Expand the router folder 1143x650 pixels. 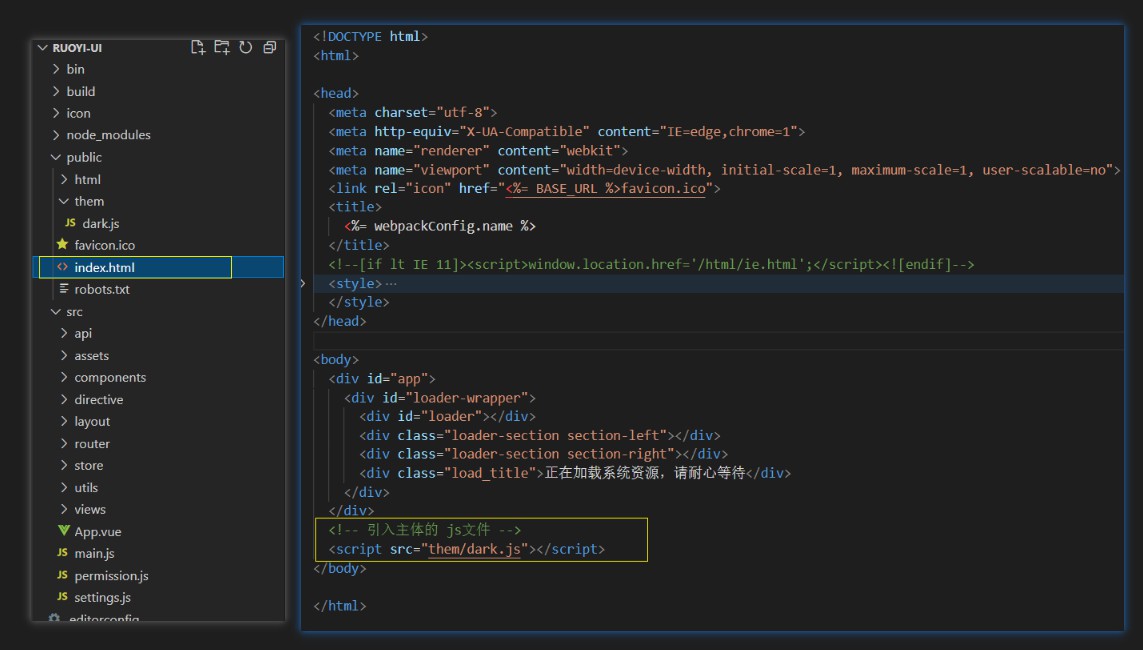click(x=64, y=443)
